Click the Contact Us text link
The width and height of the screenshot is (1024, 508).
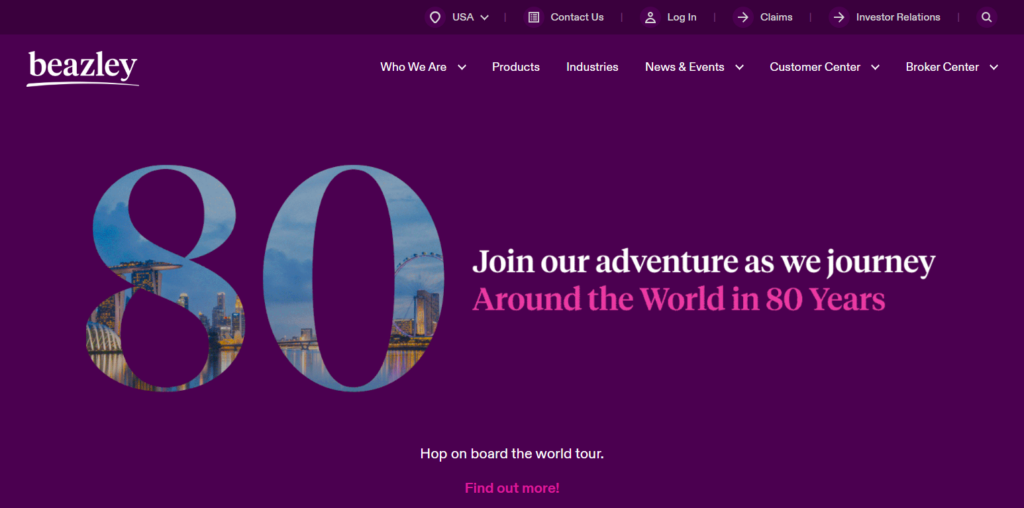coord(577,18)
